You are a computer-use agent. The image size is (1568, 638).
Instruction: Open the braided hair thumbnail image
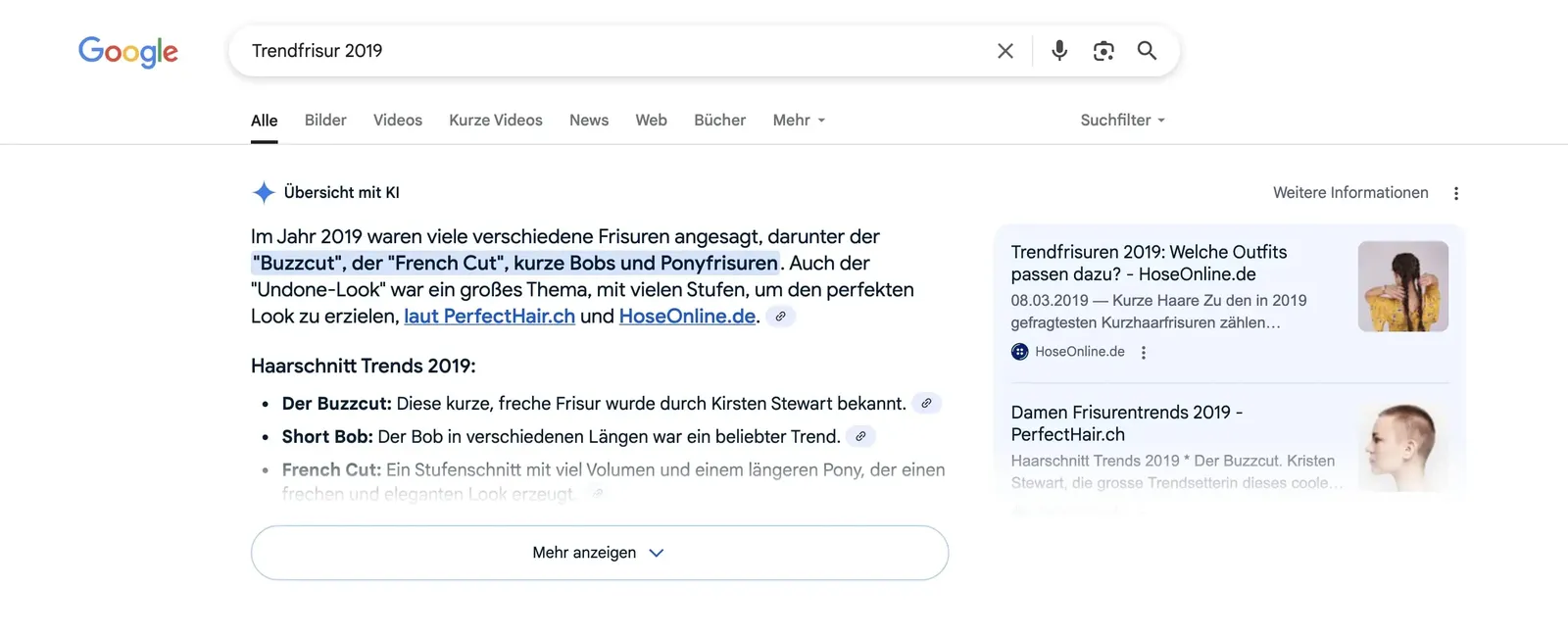[1403, 286]
